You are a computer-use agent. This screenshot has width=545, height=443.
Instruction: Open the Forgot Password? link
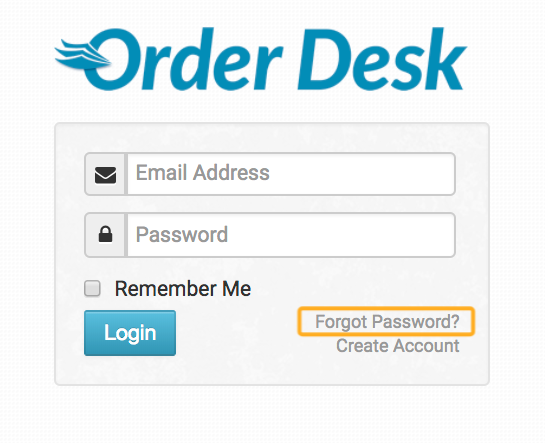click(x=387, y=322)
